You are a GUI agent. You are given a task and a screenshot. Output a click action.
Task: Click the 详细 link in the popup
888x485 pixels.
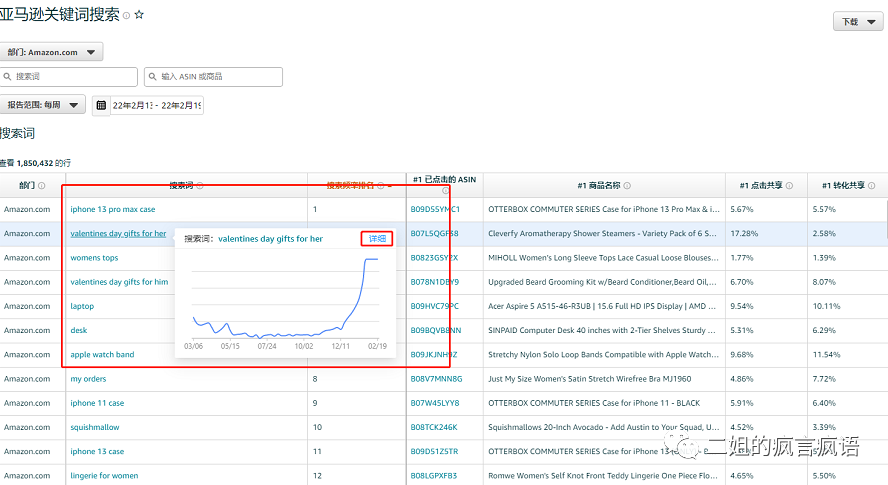(x=377, y=239)
